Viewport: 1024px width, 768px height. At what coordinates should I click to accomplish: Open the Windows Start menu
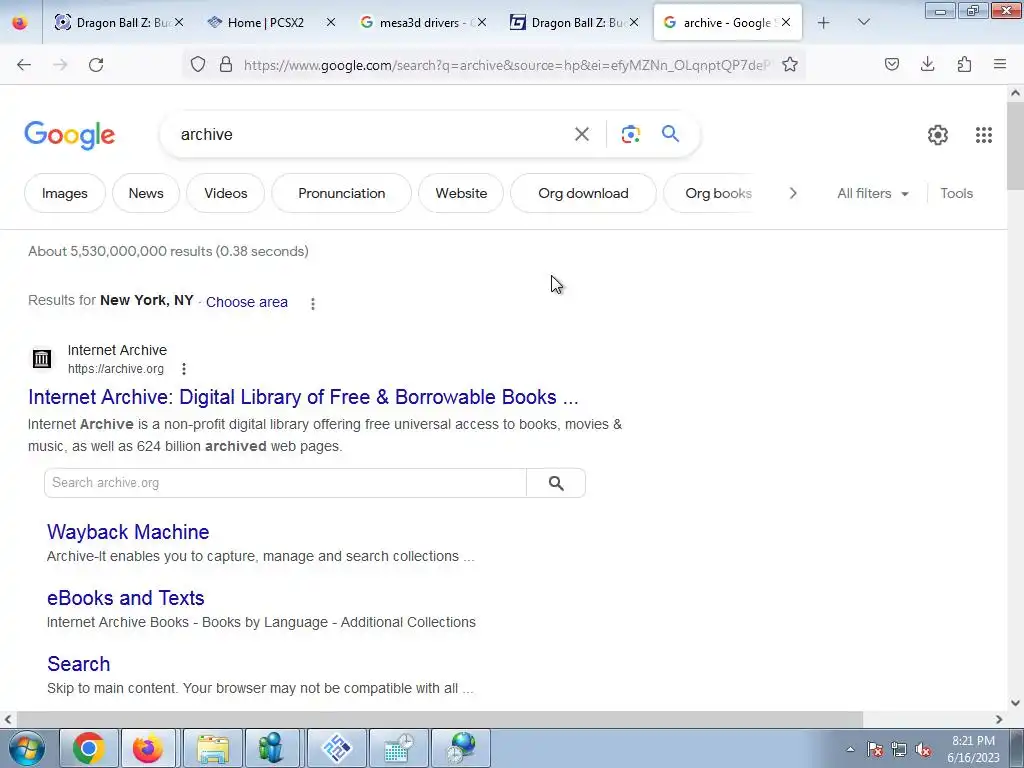click(26, 748)
